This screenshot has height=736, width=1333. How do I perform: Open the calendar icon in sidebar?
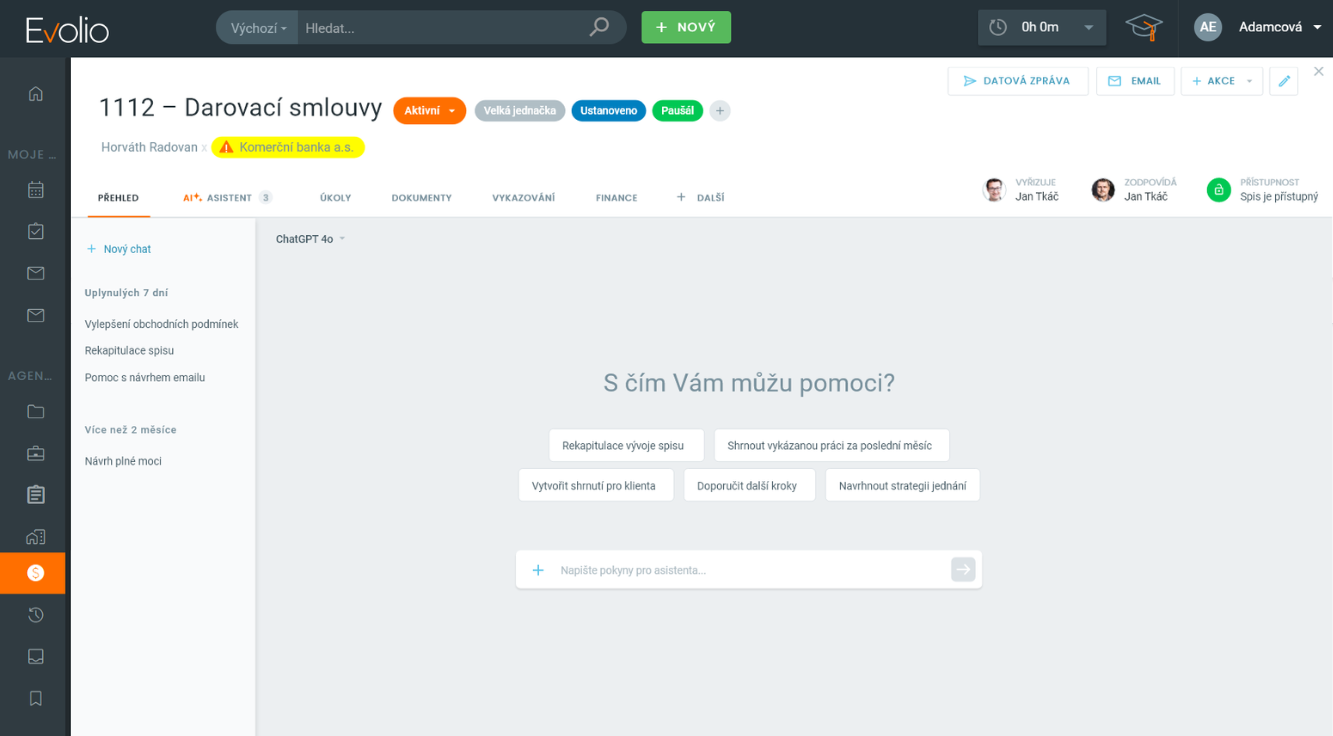coord(36,190)
